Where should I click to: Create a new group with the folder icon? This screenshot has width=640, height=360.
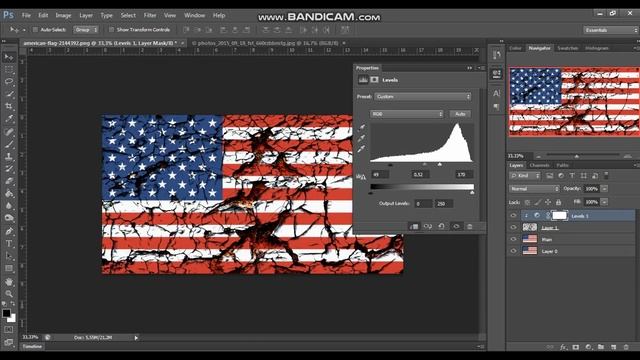coord(601,347)
